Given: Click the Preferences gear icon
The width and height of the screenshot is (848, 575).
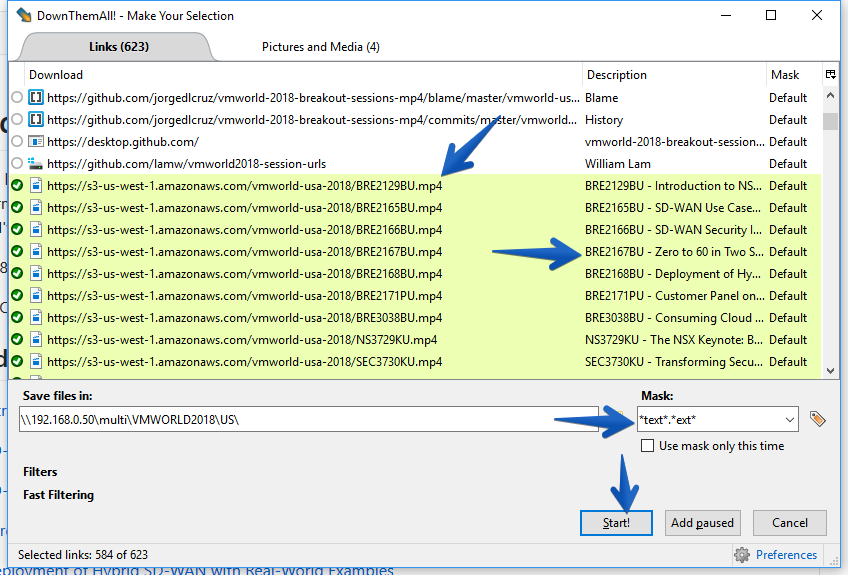Looking at the screenshot, I should click(x=742, y=554).
